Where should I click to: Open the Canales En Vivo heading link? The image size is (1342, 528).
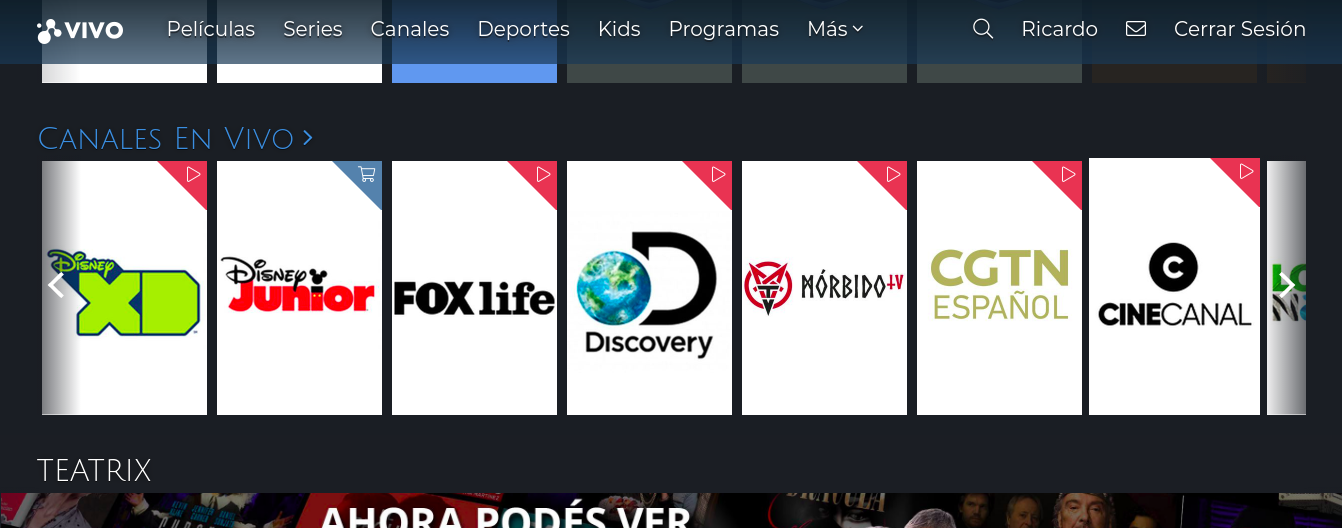tap(166, 138)
